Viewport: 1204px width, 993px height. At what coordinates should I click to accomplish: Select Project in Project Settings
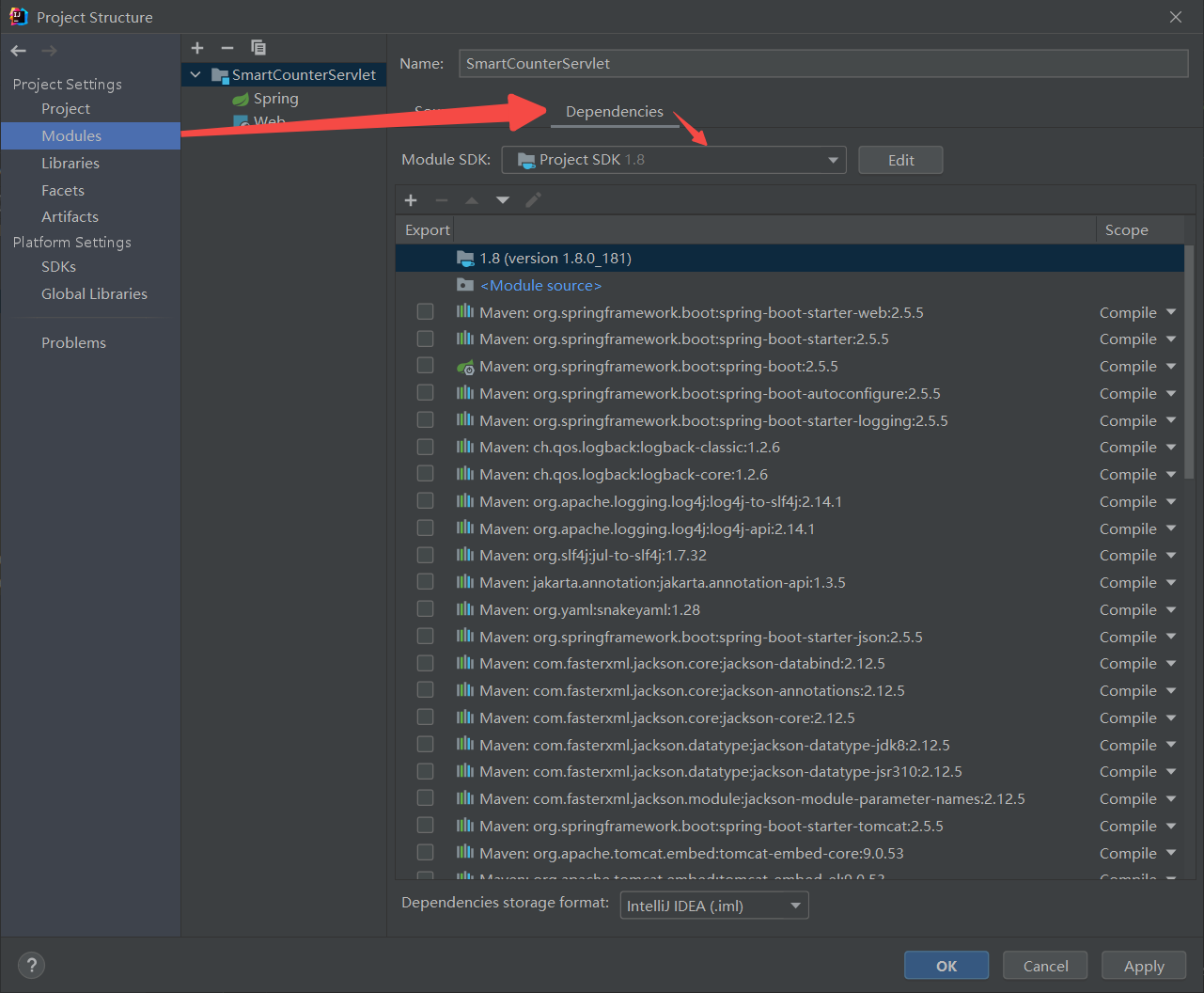click(66, 109)
